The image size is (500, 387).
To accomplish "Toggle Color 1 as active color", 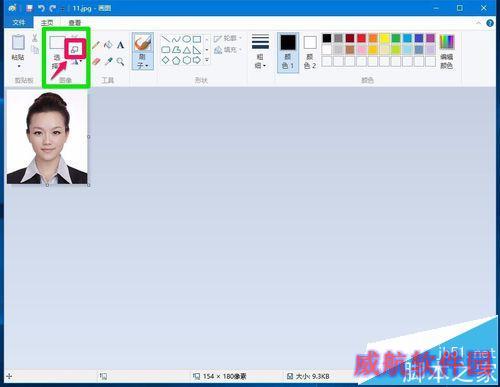I will pyautogui.click(x=288, y=53).
